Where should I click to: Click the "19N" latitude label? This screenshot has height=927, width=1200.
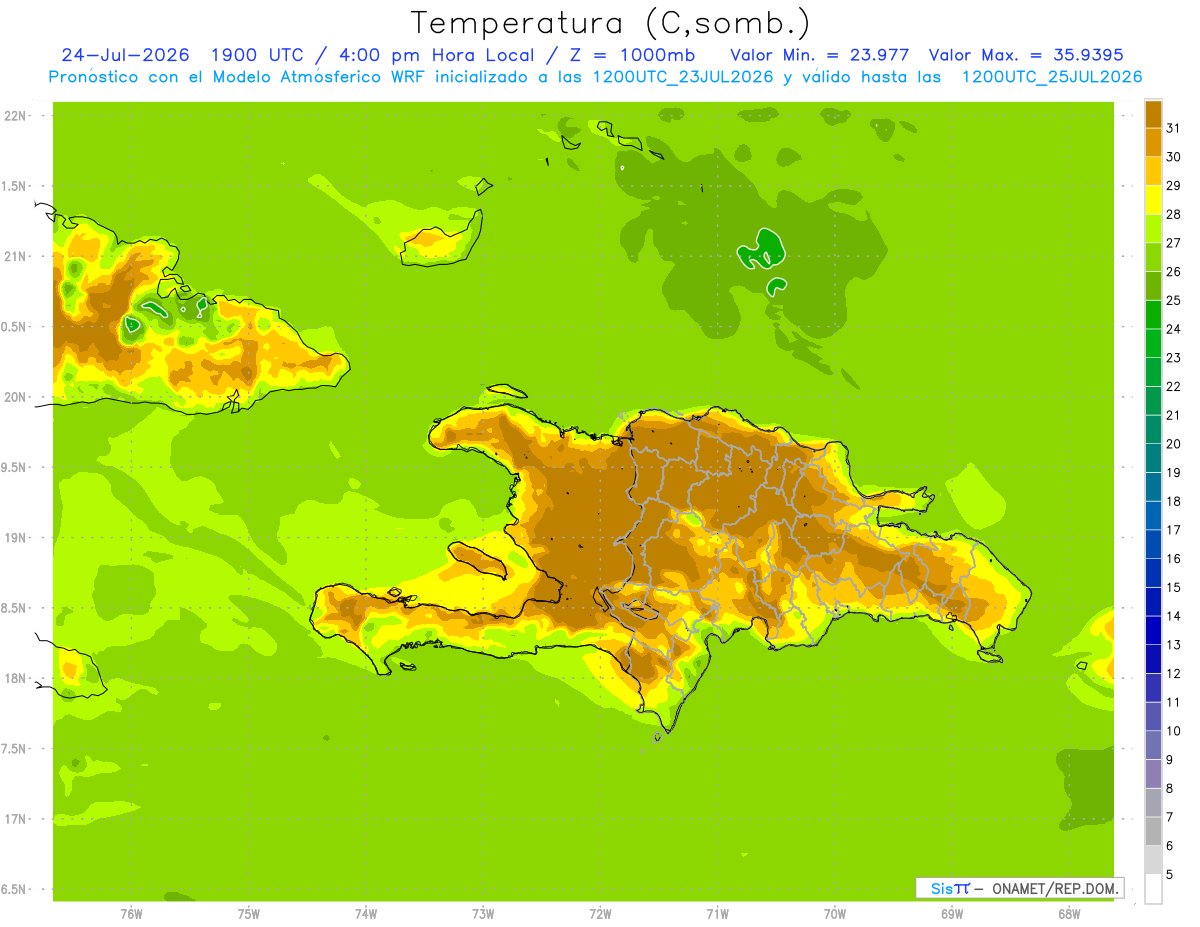[15, 538]
